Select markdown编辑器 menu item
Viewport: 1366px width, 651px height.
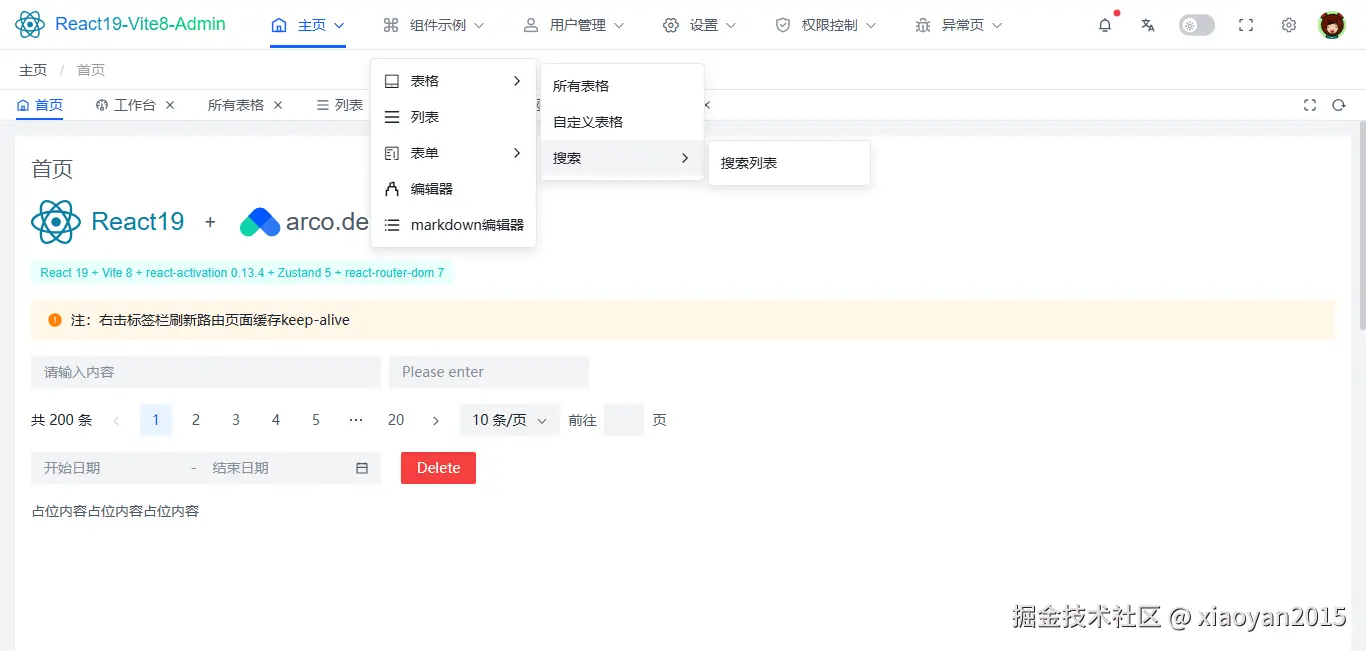[453, 225]
